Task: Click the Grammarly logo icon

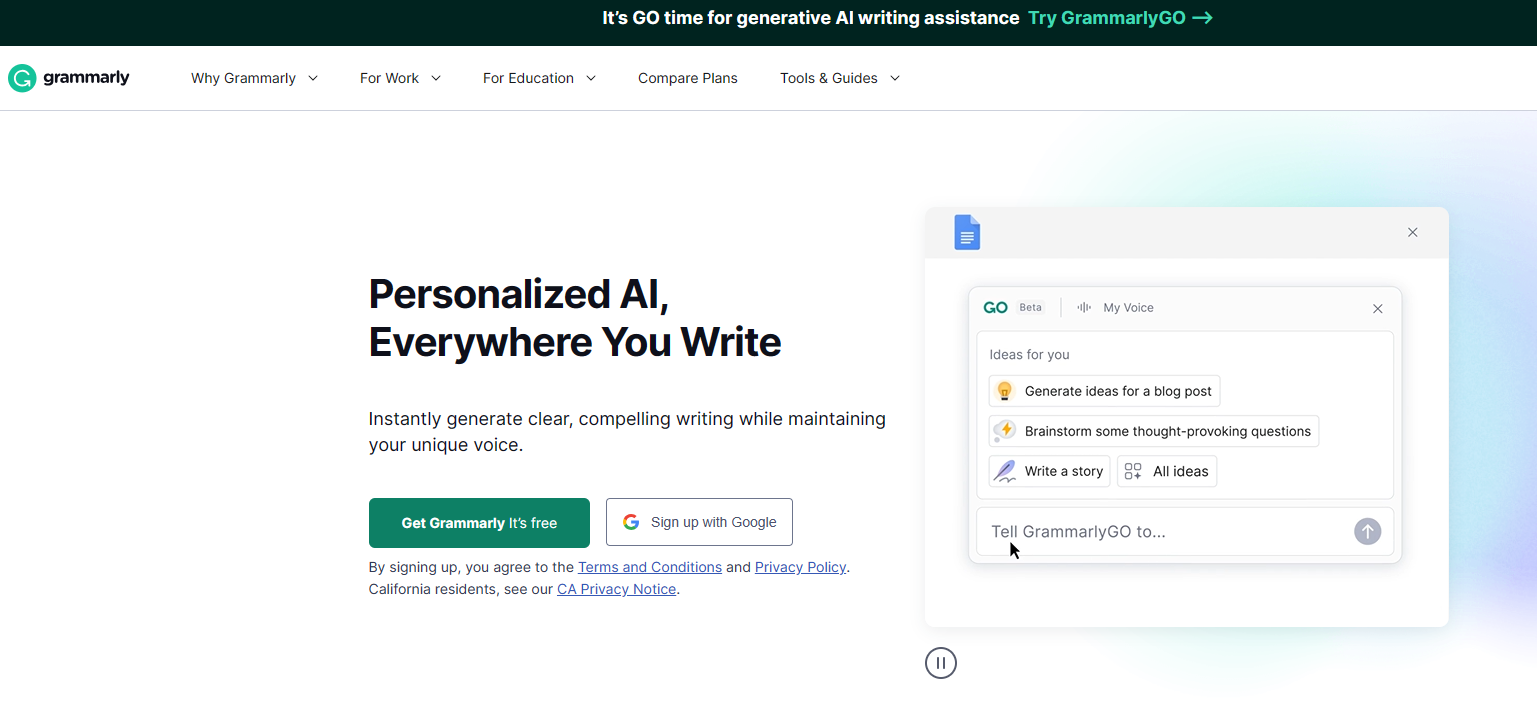Action: [x=22, y=78]
